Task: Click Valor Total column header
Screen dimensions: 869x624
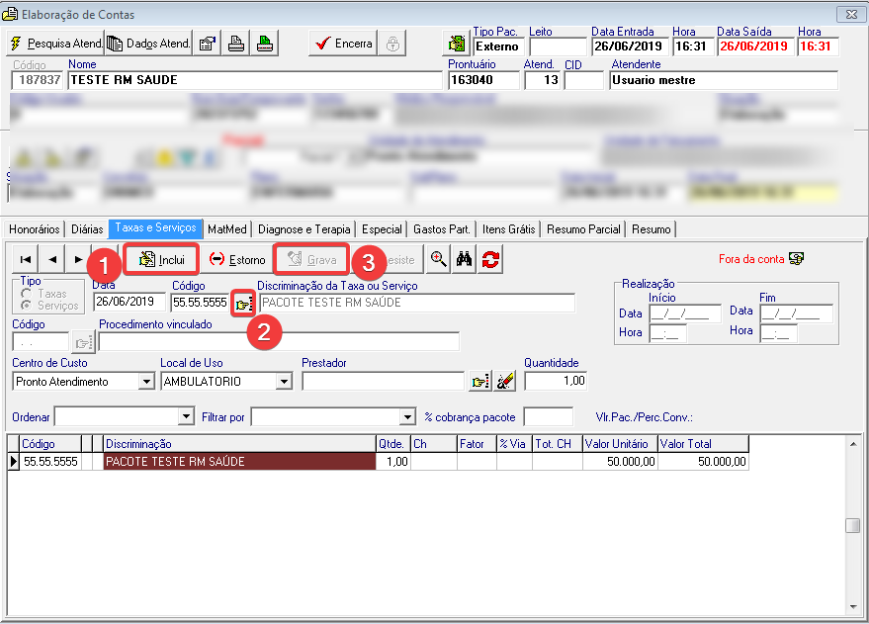Action: point(703,444)
